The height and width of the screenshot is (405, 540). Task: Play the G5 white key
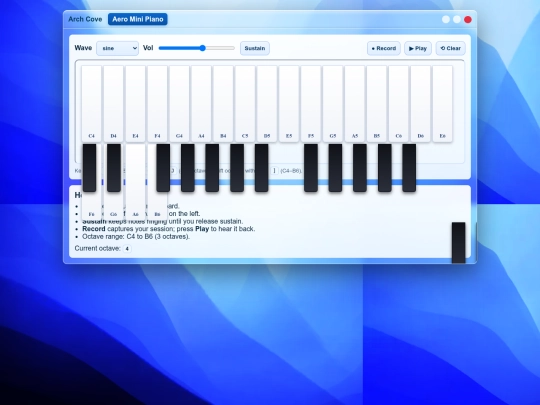coord(333,104)
